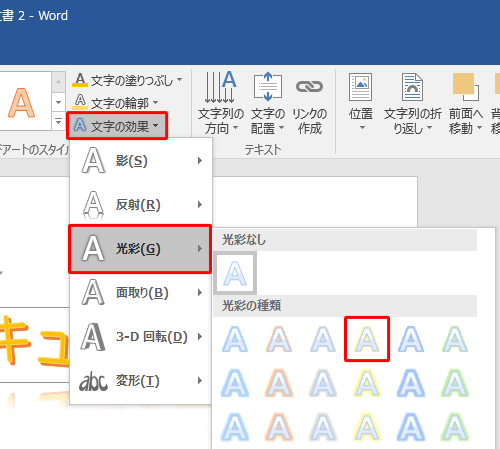Apply gray glow in second glow row
Screen dimensions: 500x449
[x=323, y=383]
